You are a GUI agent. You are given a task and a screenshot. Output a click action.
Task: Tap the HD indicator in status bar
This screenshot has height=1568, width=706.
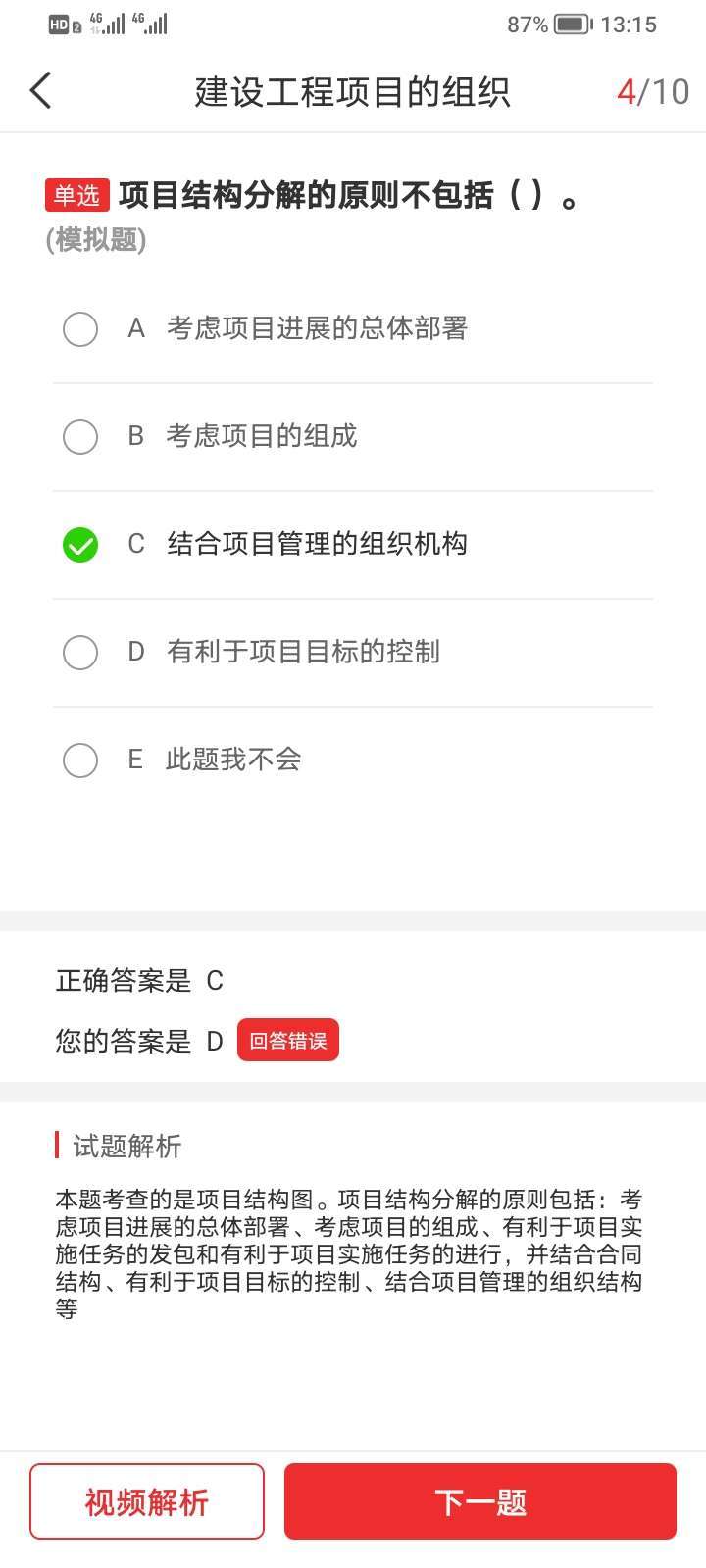(x=59, y=25)
